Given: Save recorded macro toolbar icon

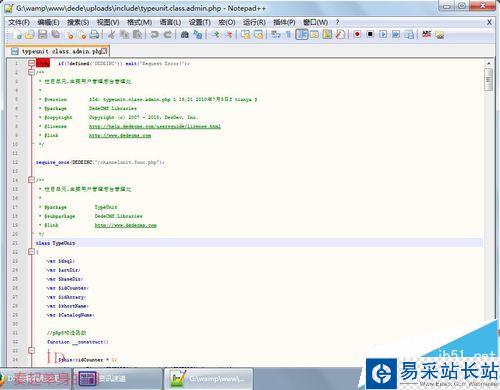Looking at the screenshot, I should point(409,34).
